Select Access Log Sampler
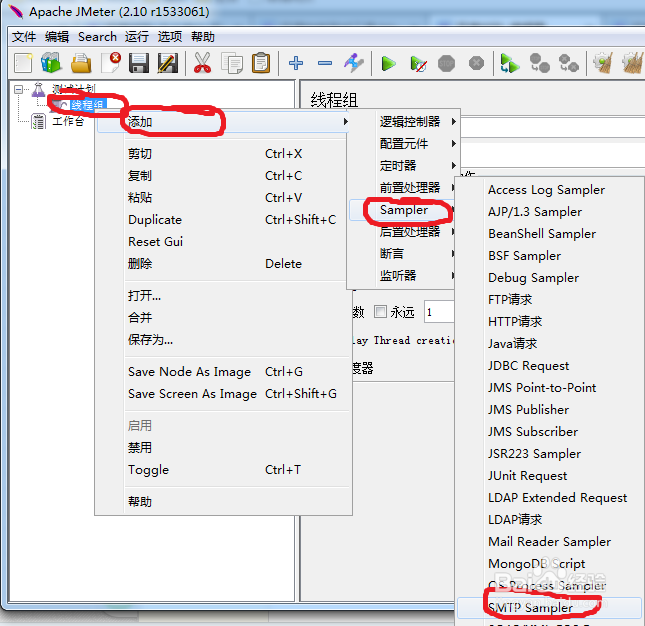Image resolution: width=645 pixels, height=626 pixels. click(x=549, y=190)
